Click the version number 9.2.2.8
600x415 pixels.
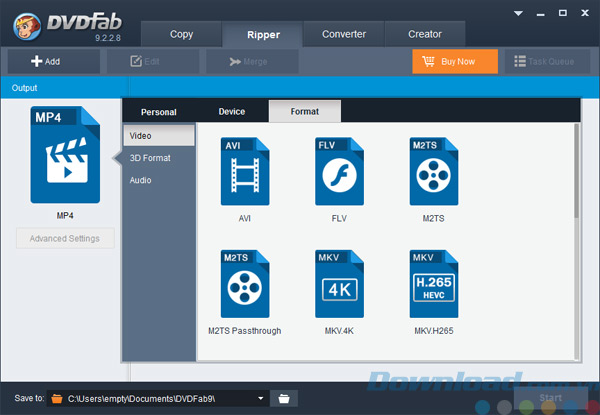pos(108,38)
